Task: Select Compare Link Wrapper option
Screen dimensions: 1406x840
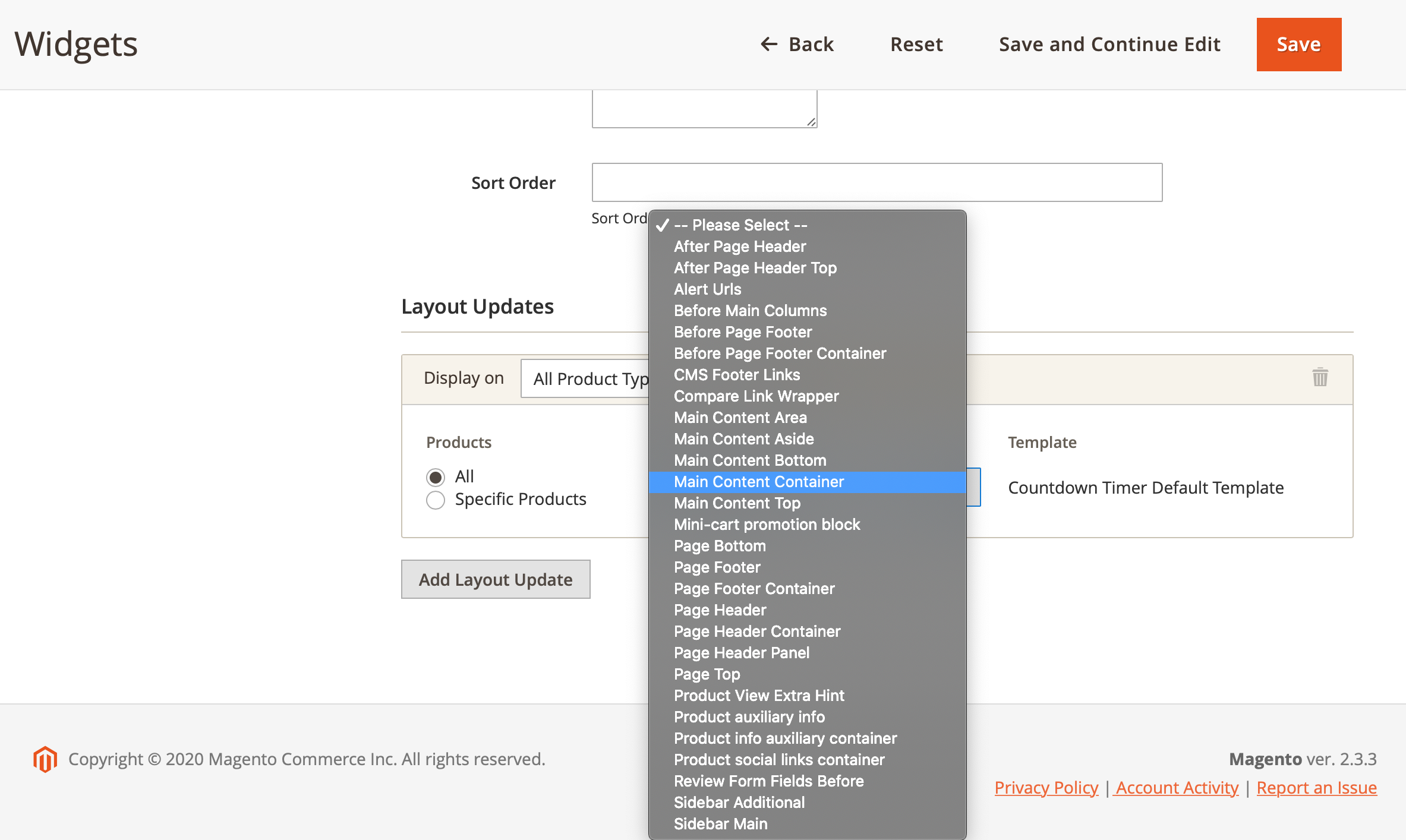Action: pyautogui.click(x=807, y=396)
